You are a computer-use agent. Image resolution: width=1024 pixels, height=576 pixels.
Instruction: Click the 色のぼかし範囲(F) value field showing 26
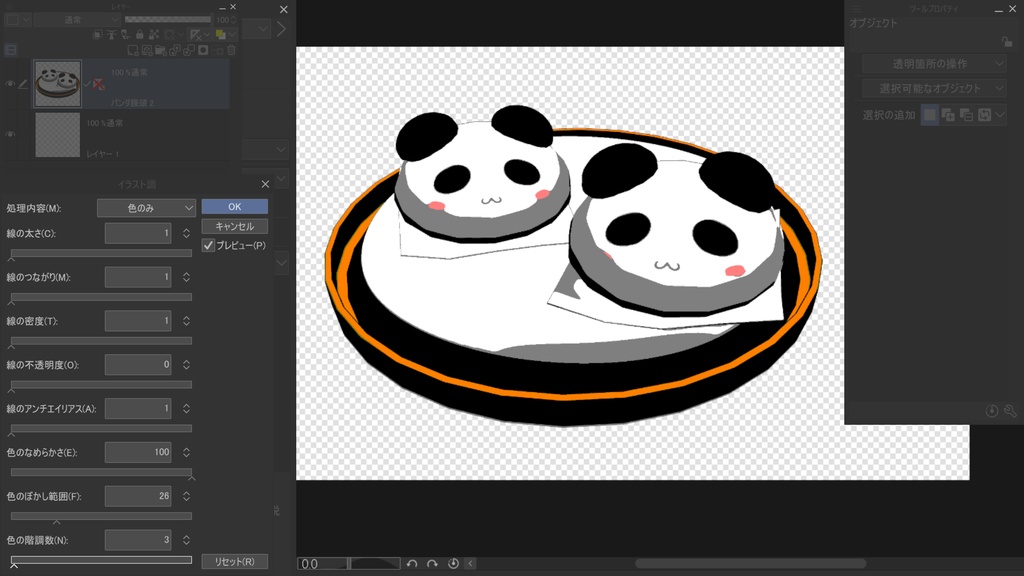138,496
